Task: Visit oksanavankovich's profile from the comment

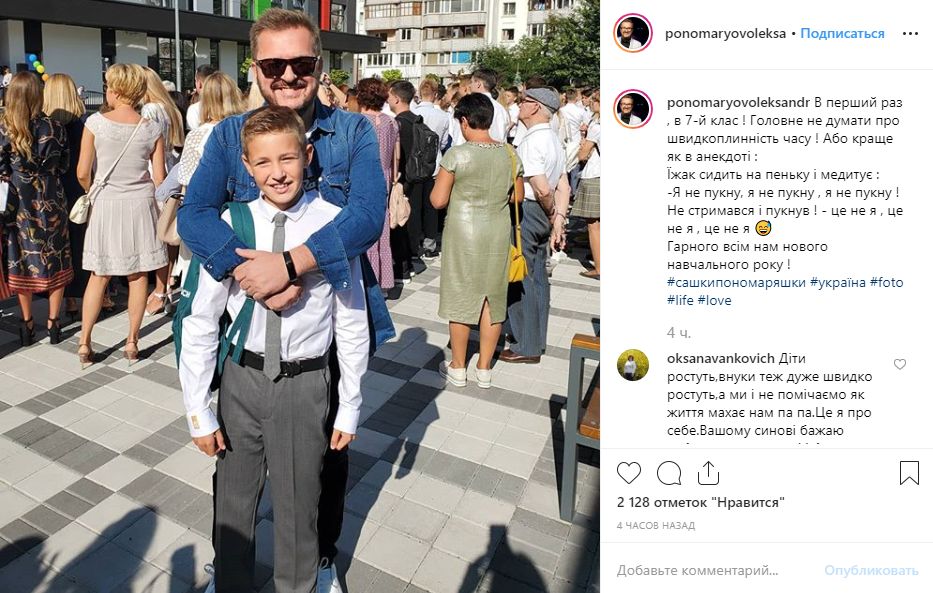Action: (x=721, y=358)
